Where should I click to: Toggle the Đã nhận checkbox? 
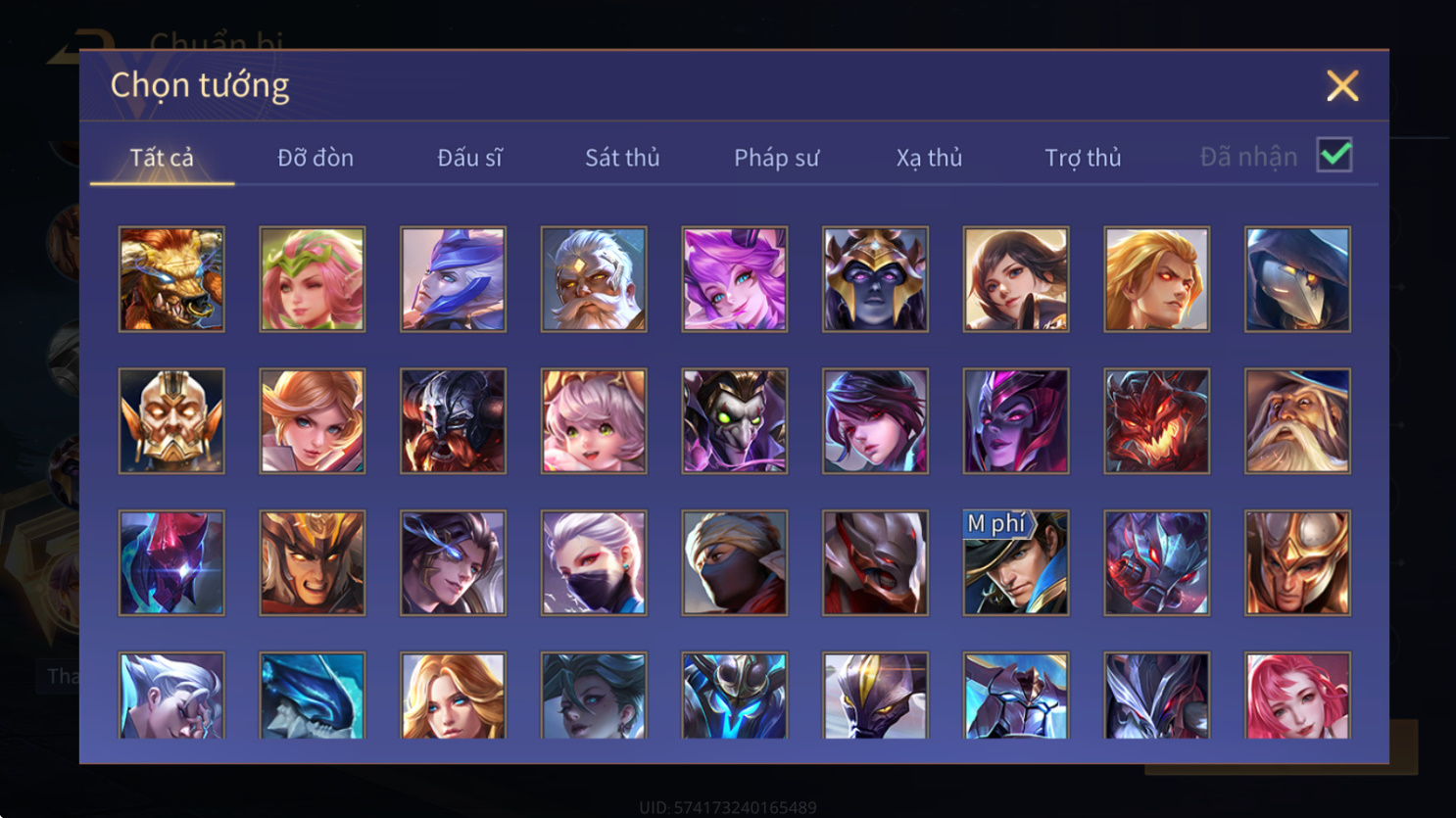point(1335,155)
